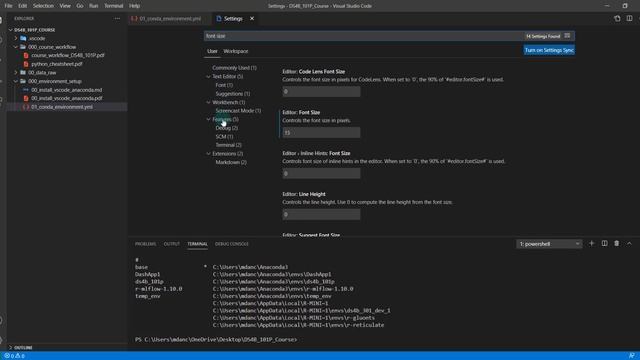Click Editor Line Height input
Image resolution: width=640 pixels, height=360 pixels.
[x=321, y=214]
